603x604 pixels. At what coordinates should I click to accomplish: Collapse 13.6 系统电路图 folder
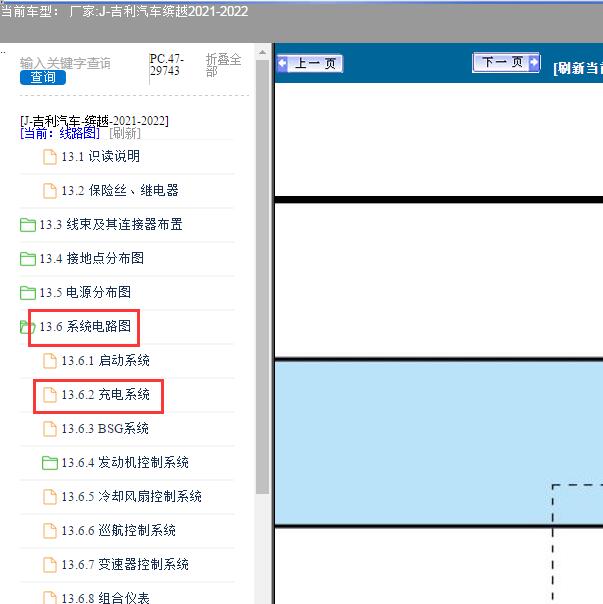point(85,326)
